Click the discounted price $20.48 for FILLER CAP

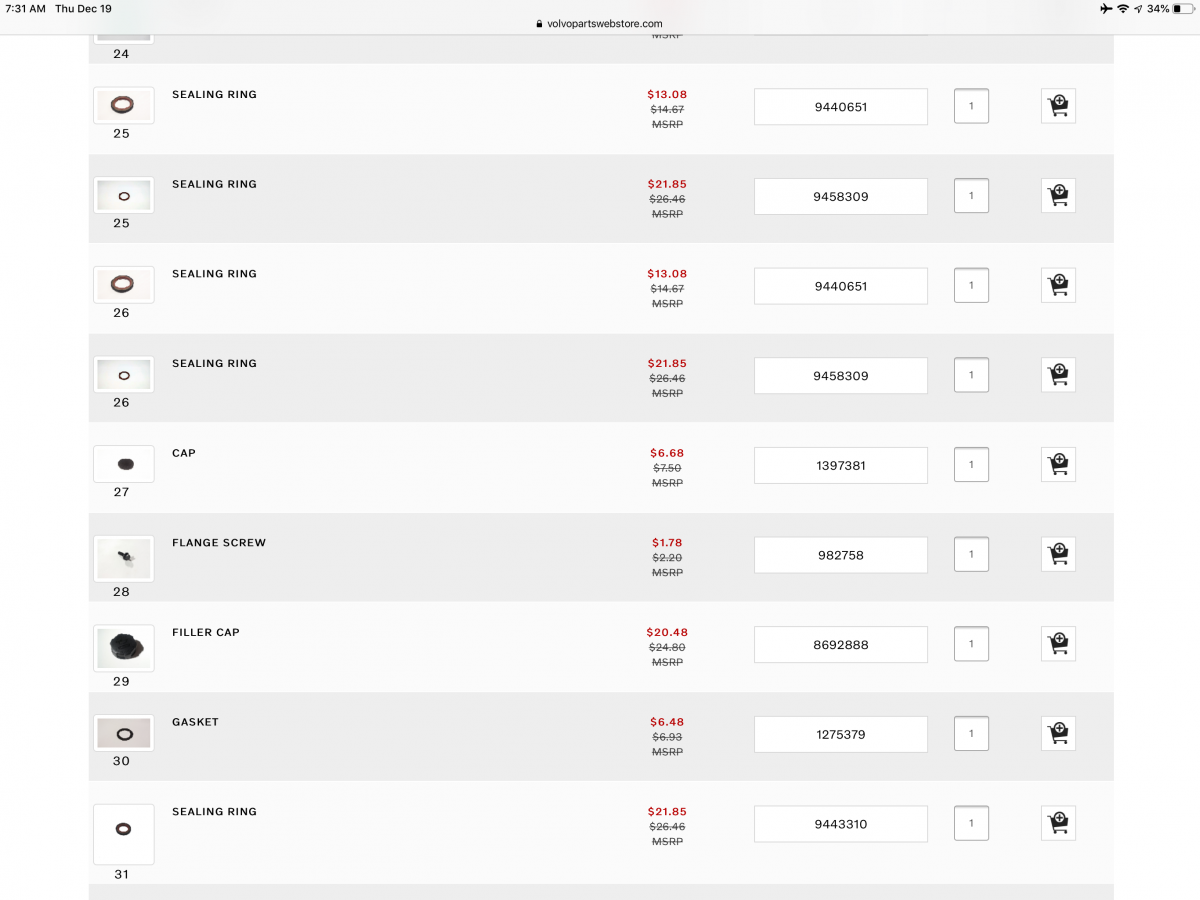tap(667, 632)
